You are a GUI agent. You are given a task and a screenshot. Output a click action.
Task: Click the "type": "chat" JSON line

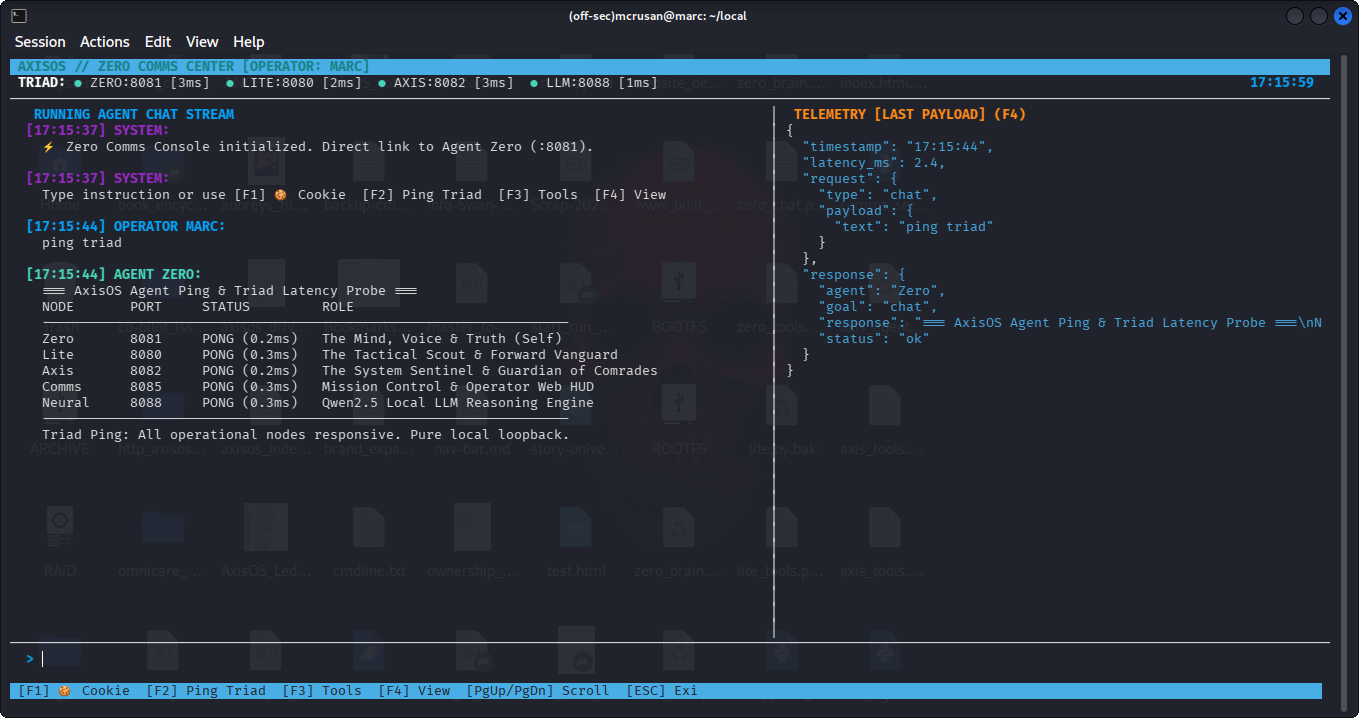click(x=878, y=195)
